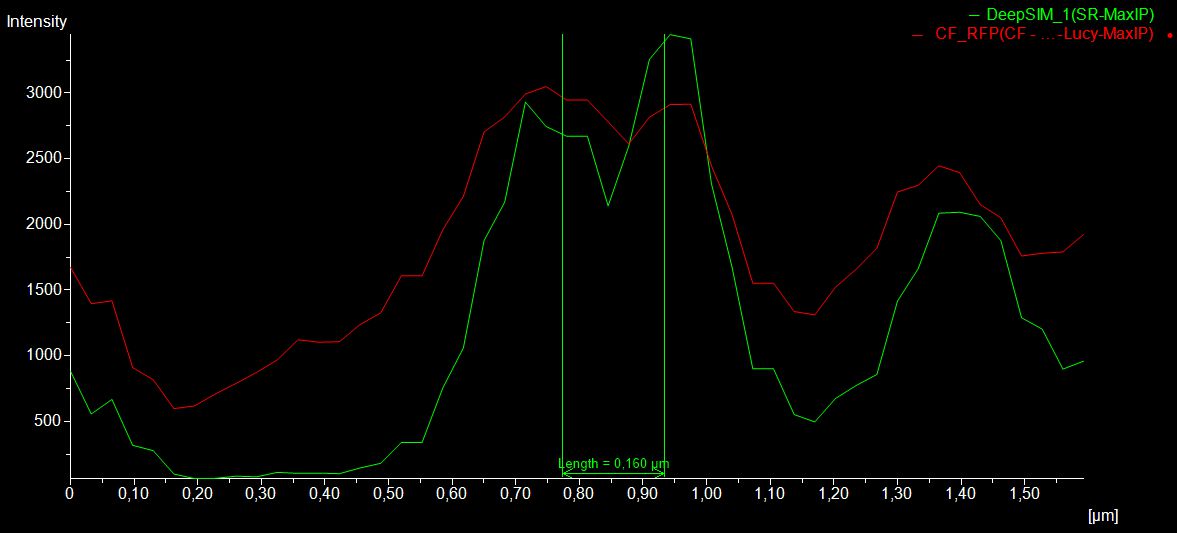Screen dimensions: 1177x533
Task: Click the 1,00 tick label on the x-axis
Action: (706, 494)
